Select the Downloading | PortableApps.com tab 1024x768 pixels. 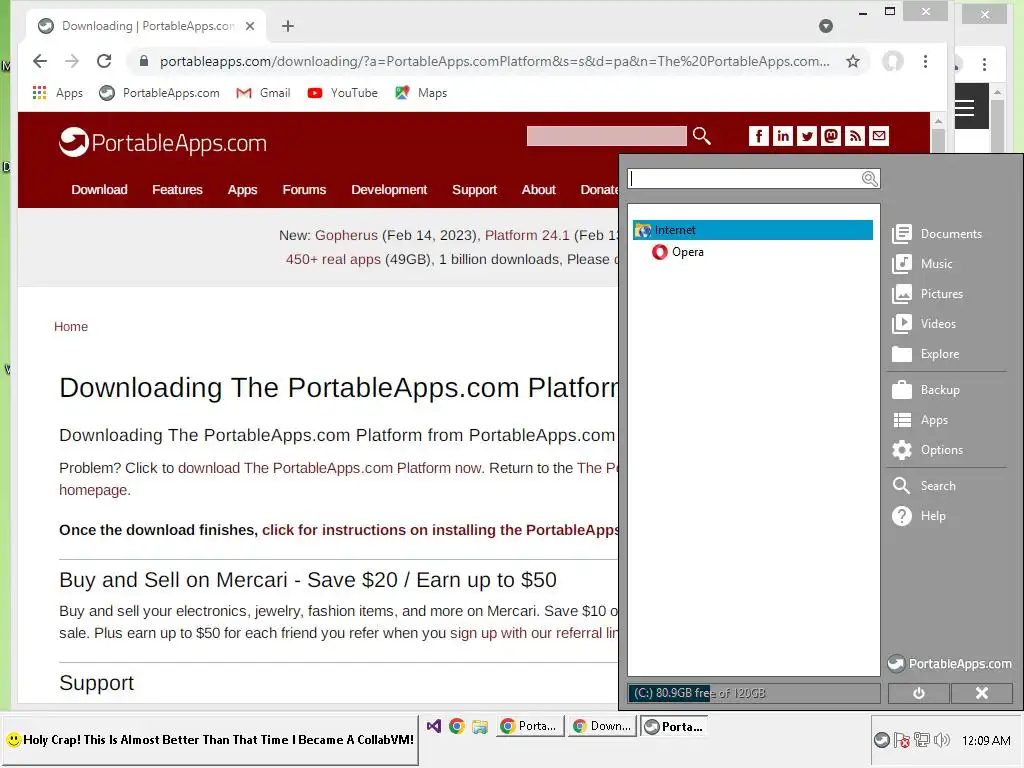[146, 26]
